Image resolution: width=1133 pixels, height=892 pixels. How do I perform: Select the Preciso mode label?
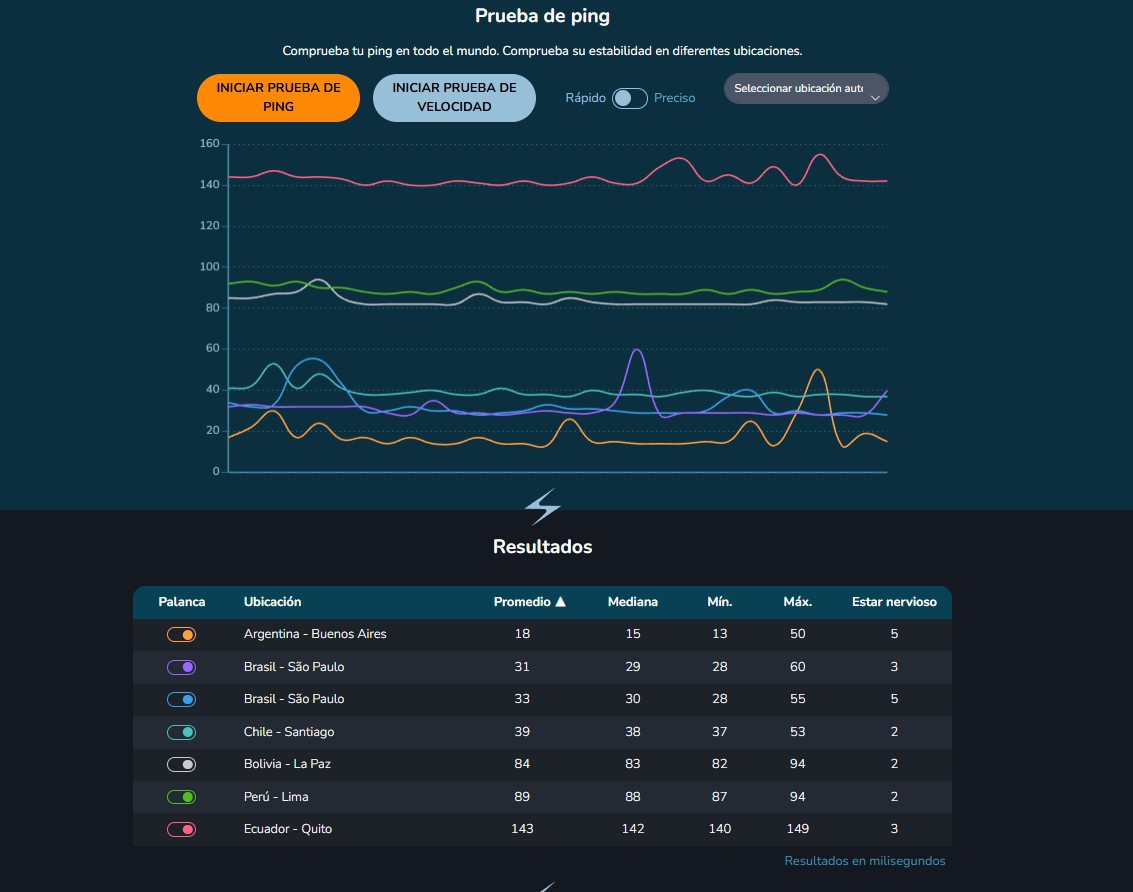674,98
